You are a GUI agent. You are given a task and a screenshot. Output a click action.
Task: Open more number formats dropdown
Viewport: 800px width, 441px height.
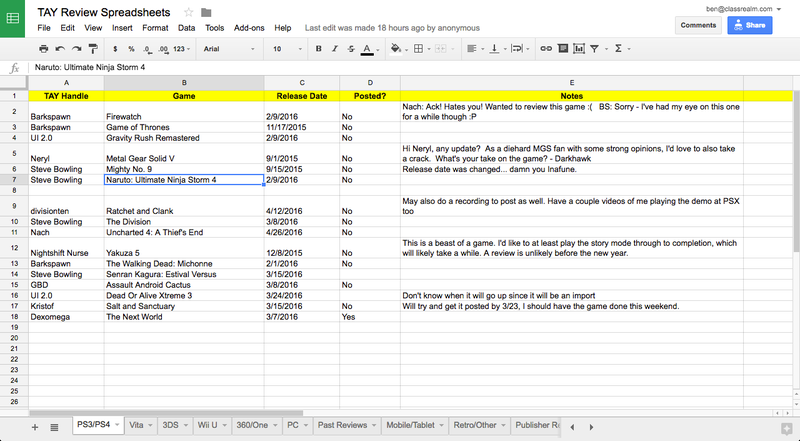tap(182, 49)
